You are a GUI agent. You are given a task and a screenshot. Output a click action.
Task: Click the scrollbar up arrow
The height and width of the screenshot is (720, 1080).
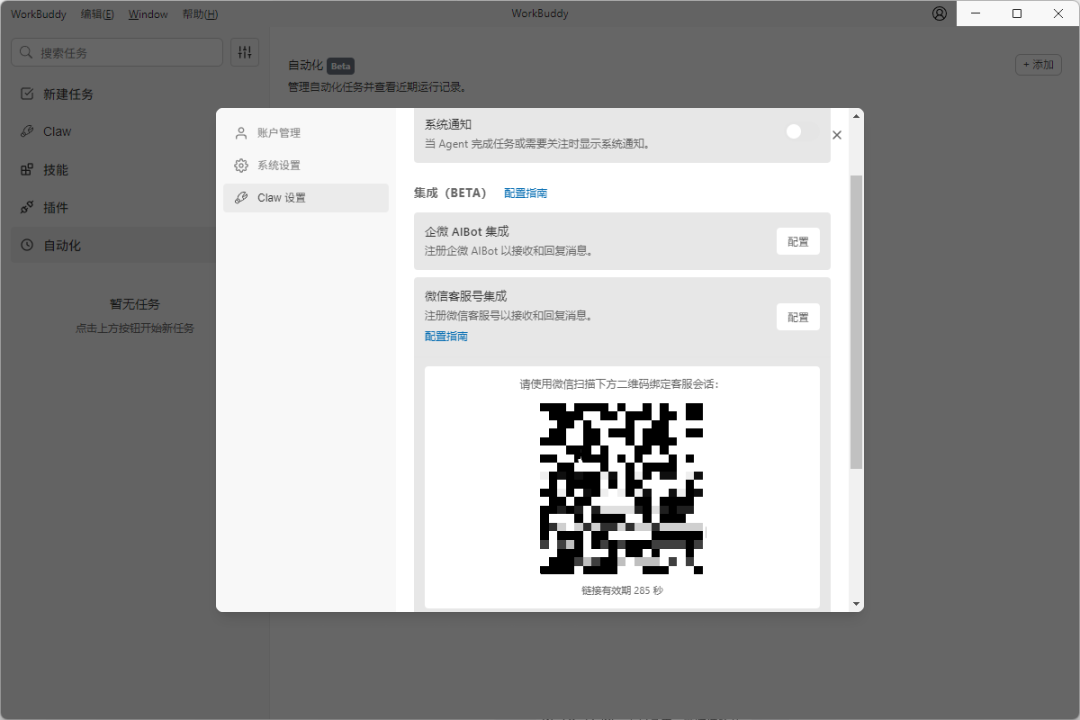(x=856, y=116)
